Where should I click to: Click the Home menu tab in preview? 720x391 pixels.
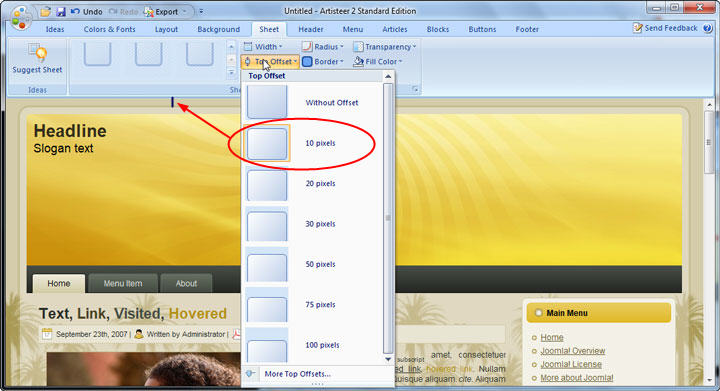pos(59,283)
